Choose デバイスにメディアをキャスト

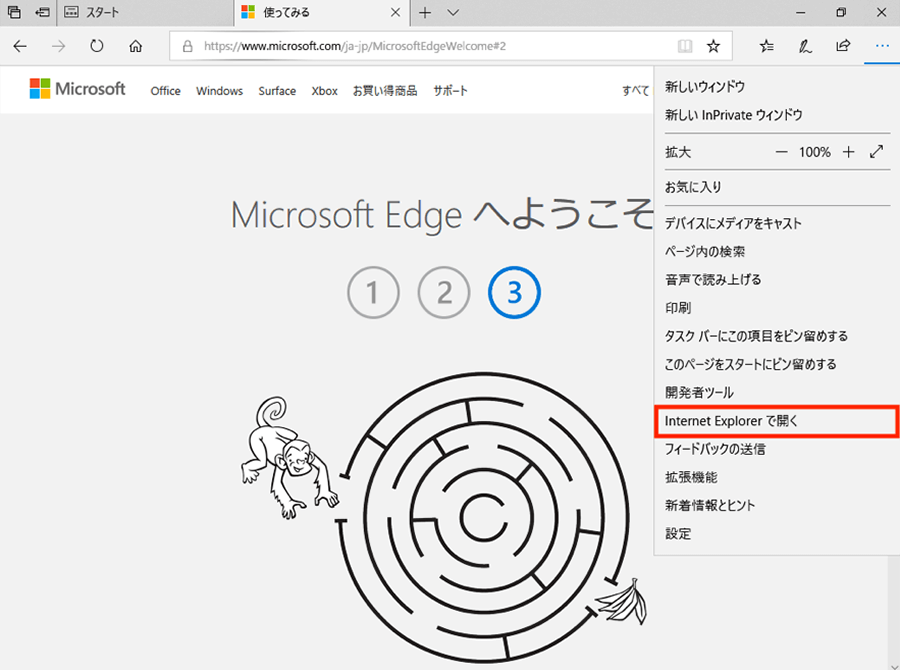pos(777,223)
